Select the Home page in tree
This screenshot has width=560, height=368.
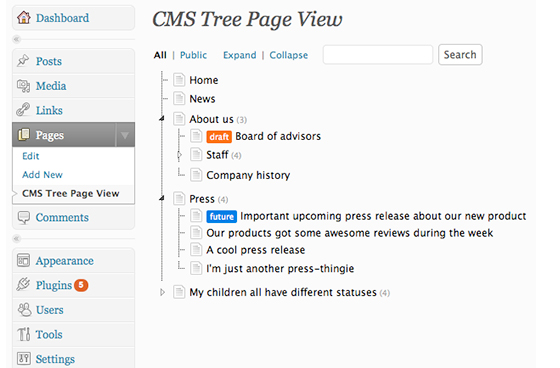(204, 80)
